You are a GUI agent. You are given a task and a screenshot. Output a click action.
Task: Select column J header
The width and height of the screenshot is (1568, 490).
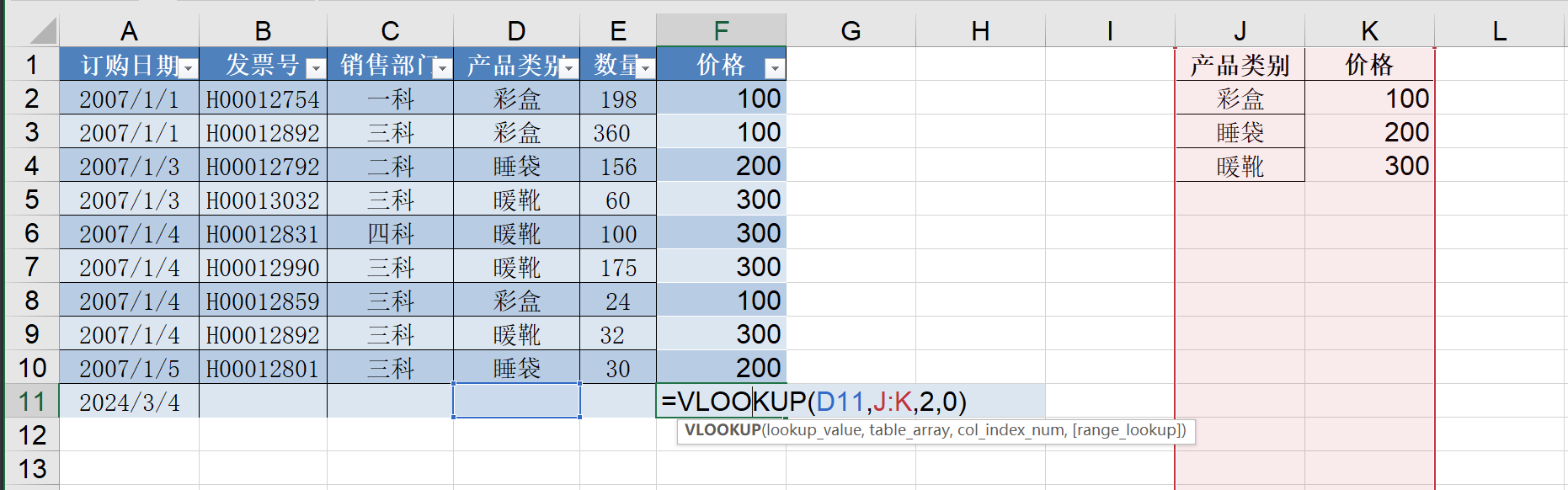(1240, 31)
